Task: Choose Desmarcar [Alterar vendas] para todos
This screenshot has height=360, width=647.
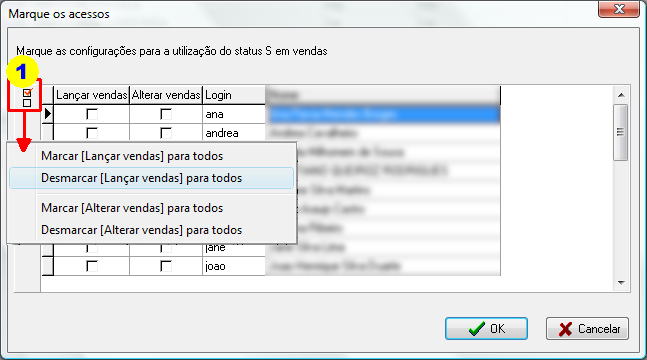Action: coord(142,230)
